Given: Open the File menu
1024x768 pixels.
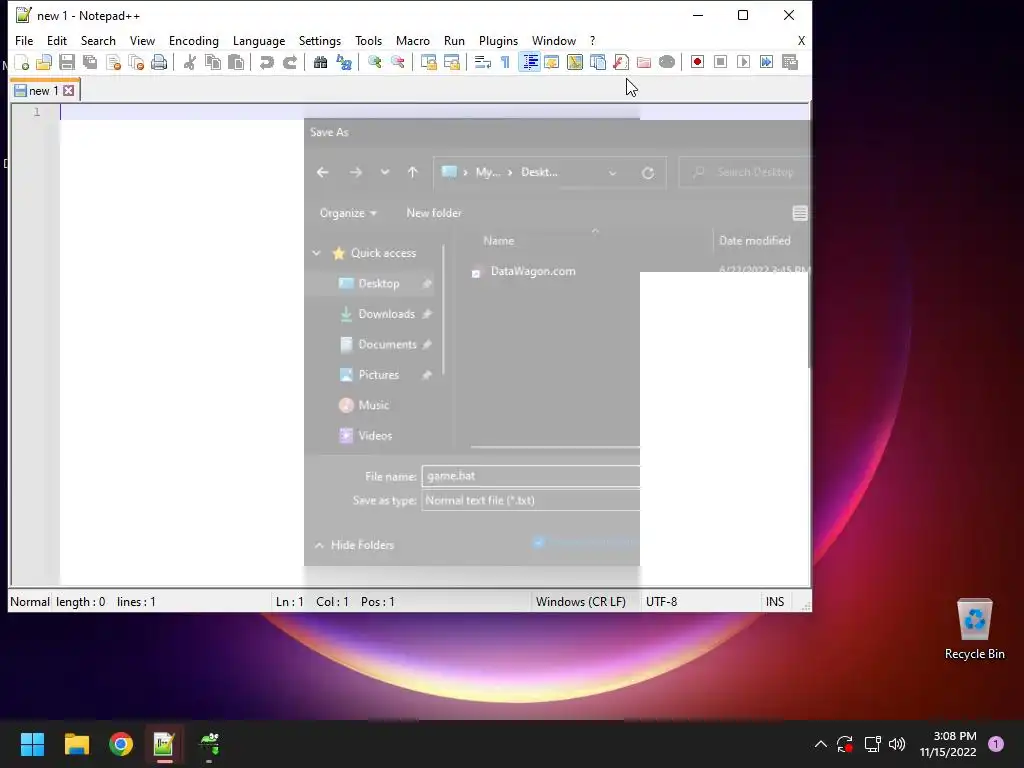Looking at the screenshot, I should click(24, 40).
